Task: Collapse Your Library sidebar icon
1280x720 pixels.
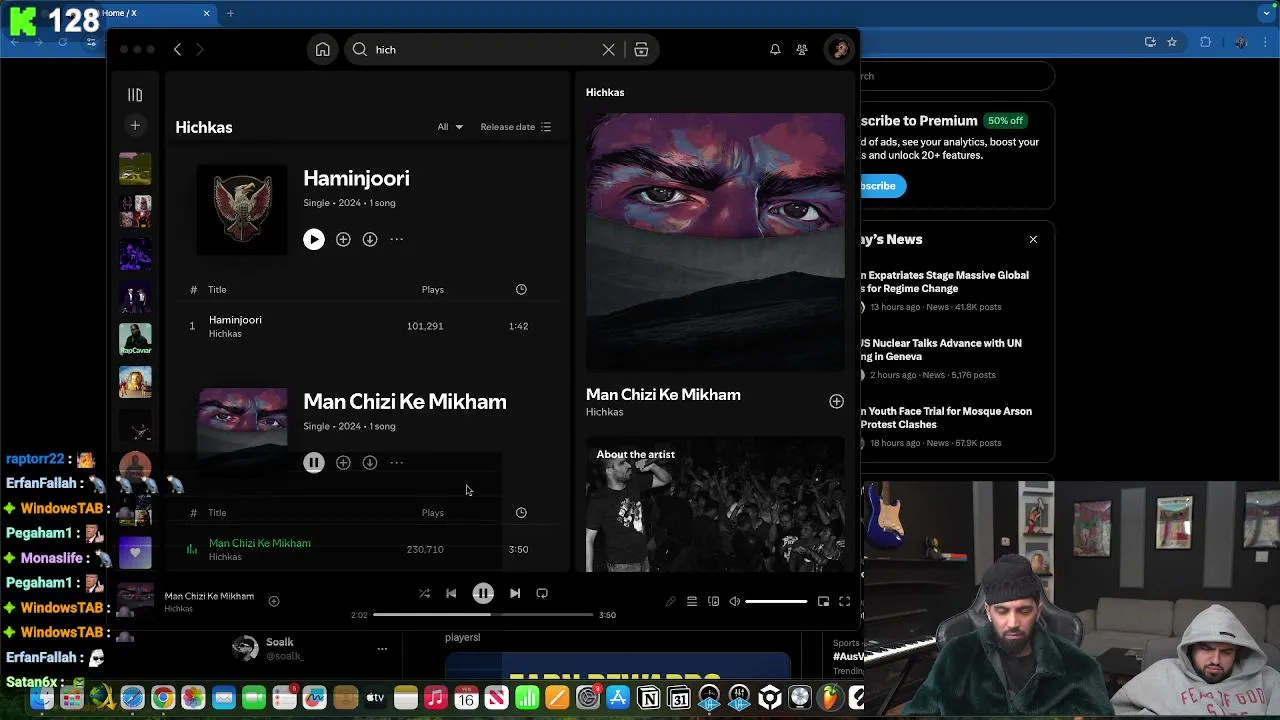Action: [x=135, y=95]
